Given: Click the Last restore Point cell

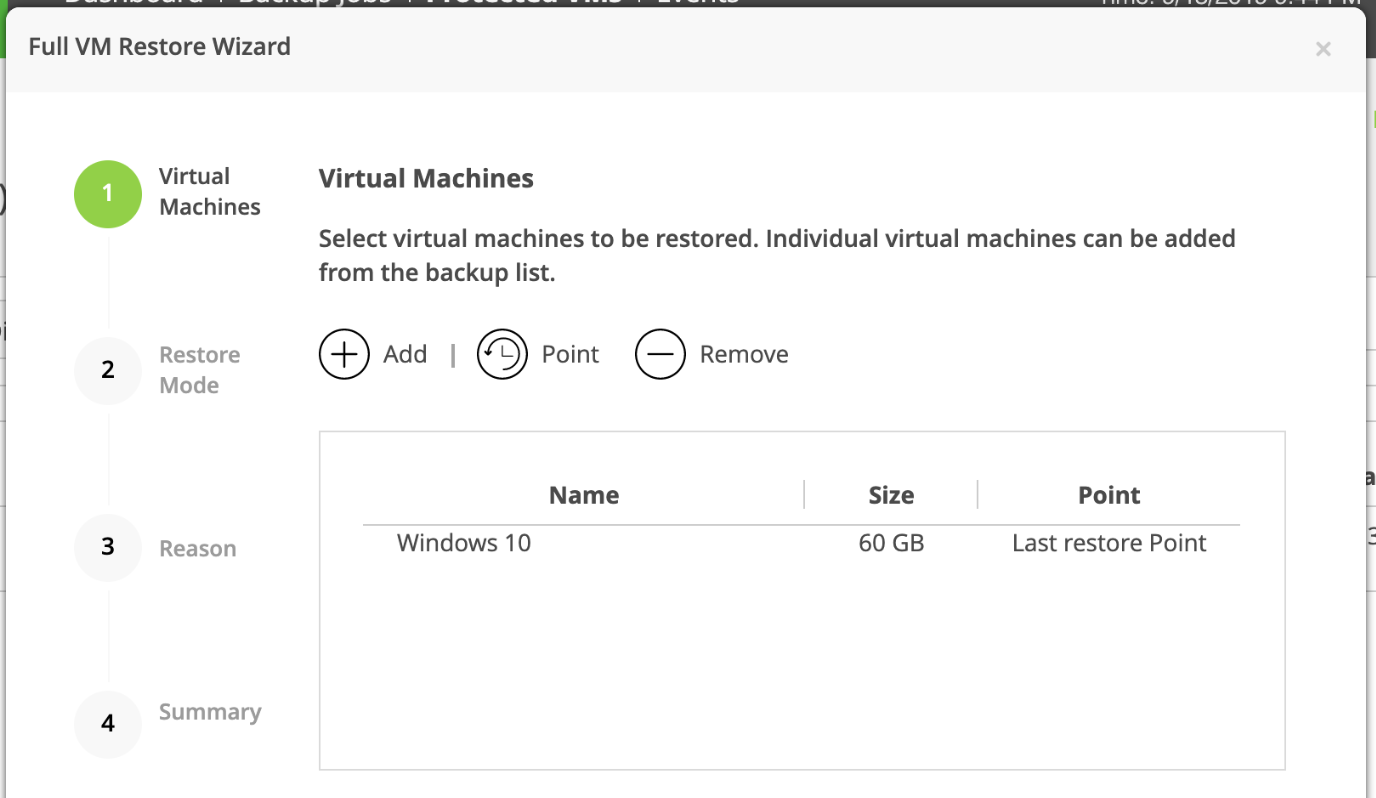Looking at the screenshot, I should [x=1109, y=543].
